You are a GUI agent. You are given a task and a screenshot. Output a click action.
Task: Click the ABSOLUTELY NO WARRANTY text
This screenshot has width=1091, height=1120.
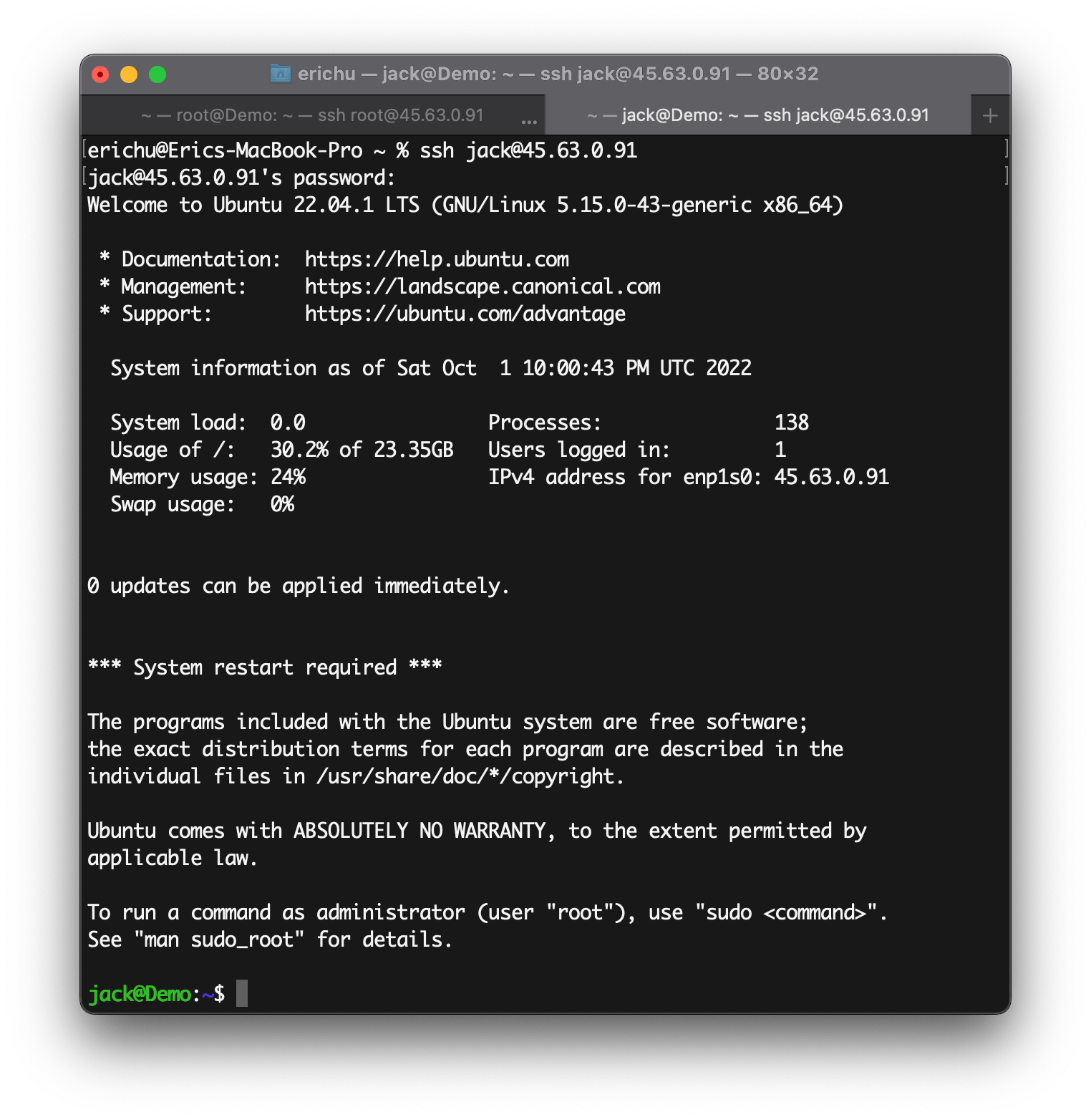point(420,831)
